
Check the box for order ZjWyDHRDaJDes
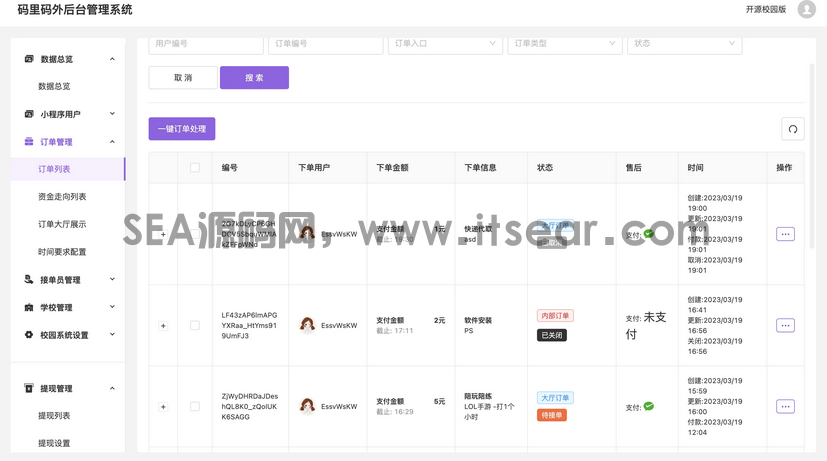tap(195, 406)
